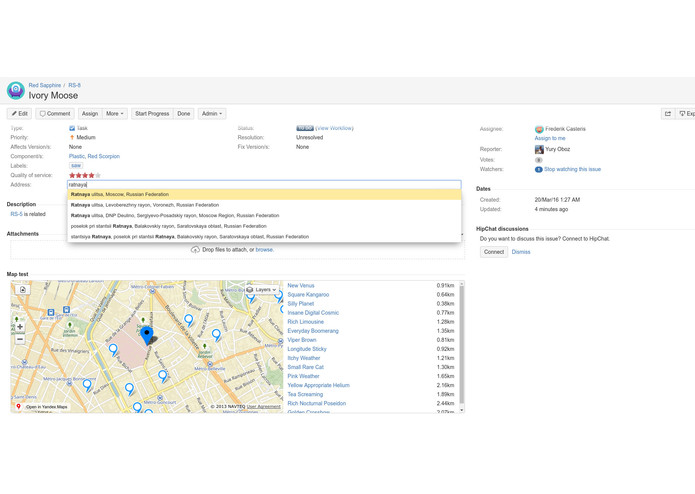Screen dimensions: 695x494
Task: Click the Assign button
Action: (90, 114)
